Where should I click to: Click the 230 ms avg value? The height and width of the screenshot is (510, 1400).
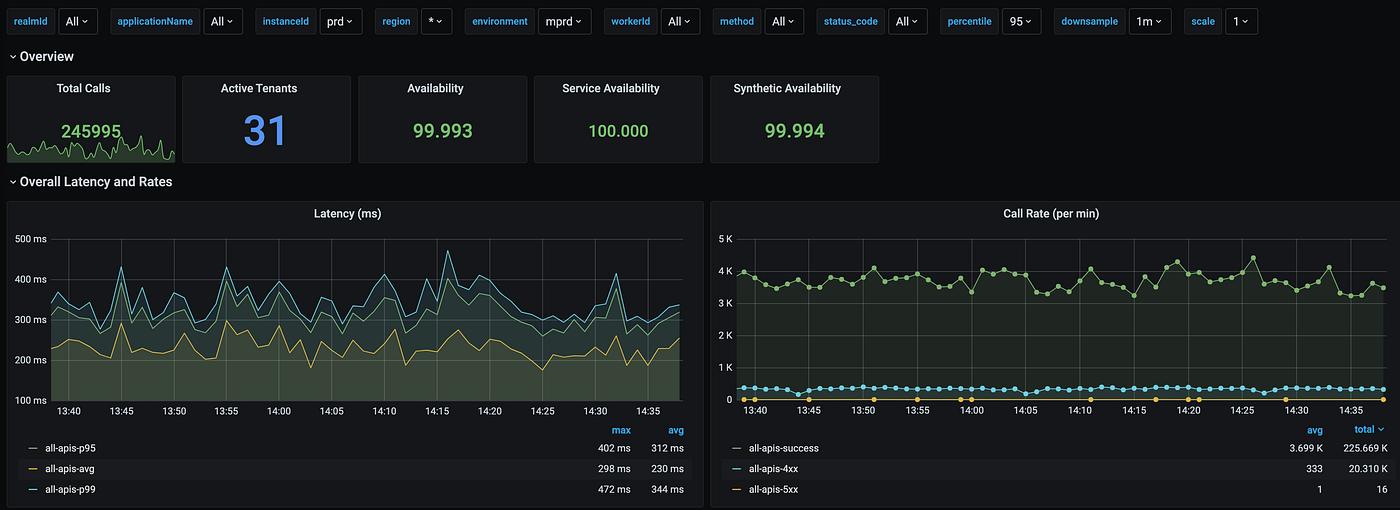(669, 469)
